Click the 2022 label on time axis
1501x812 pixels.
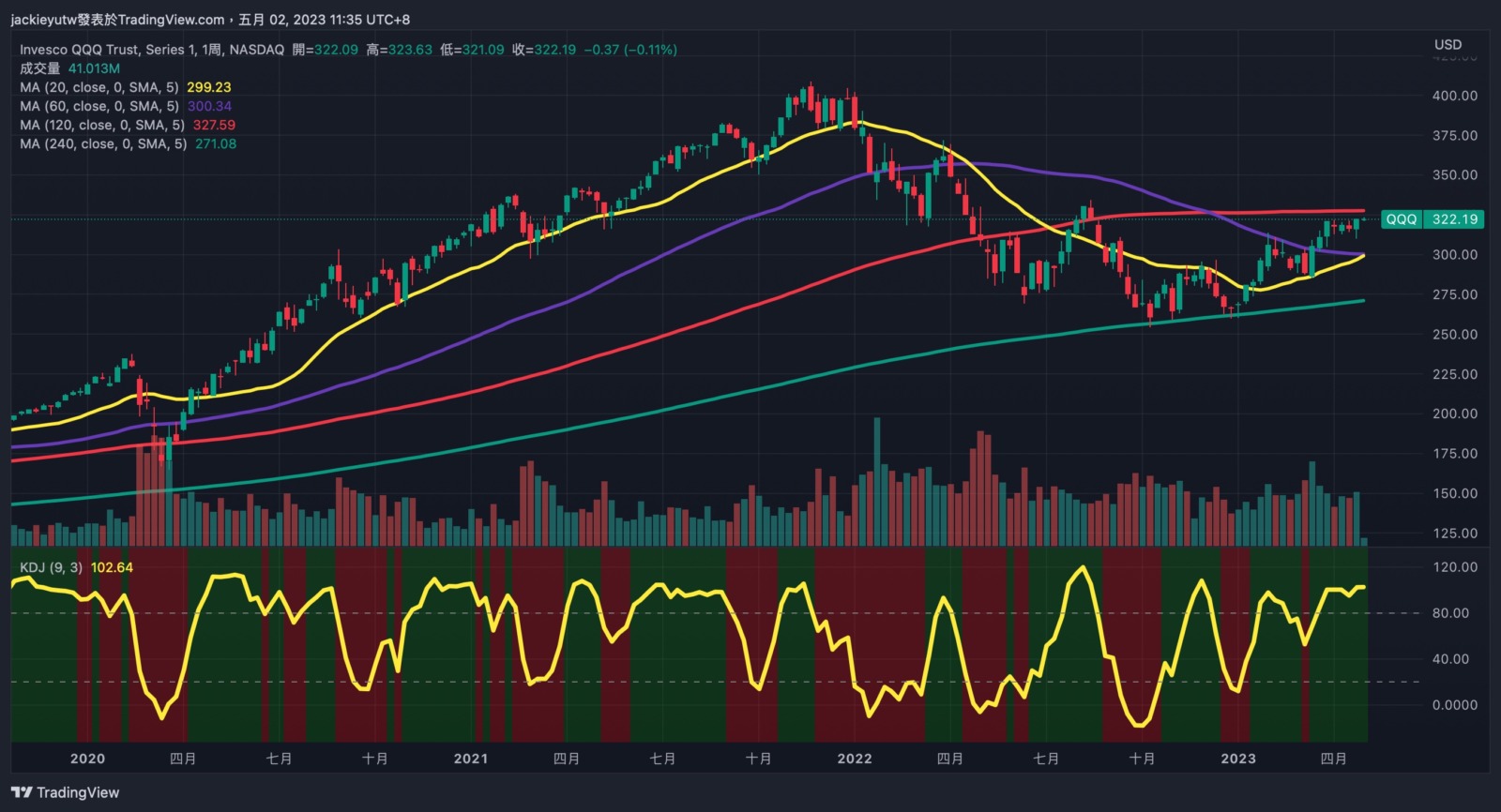[855, 759]
